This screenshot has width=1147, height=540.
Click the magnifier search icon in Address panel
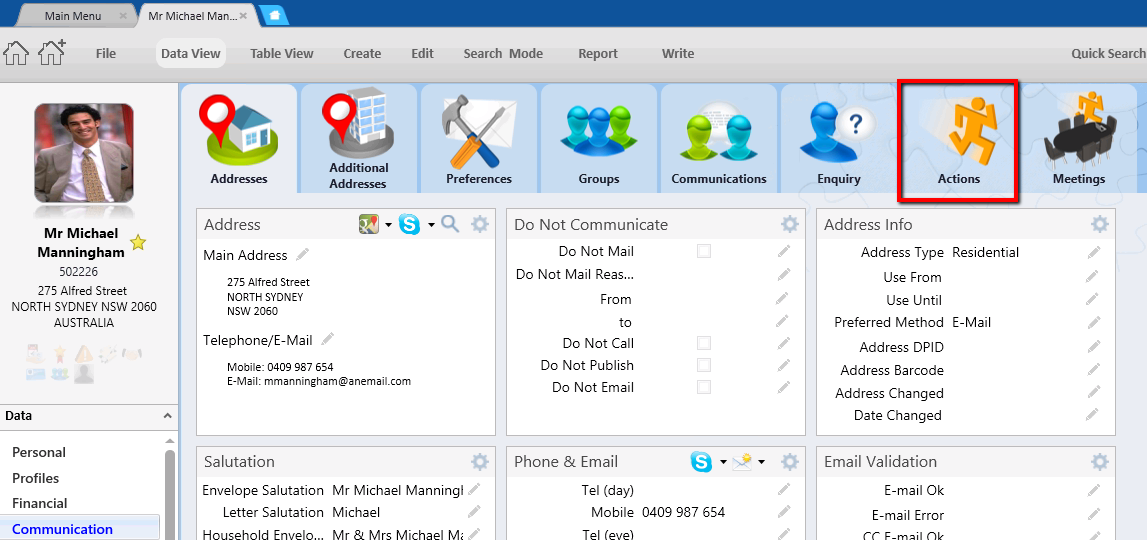(450, 225)
